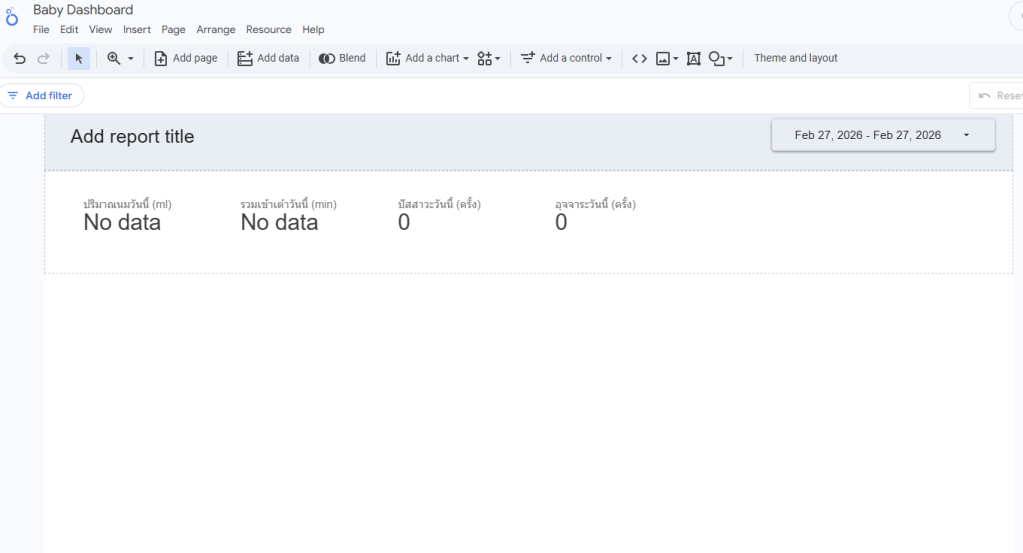The height and width of the screenshot is (553, 1023).
Task: Click the Add report title text
Action: [132, 137]
